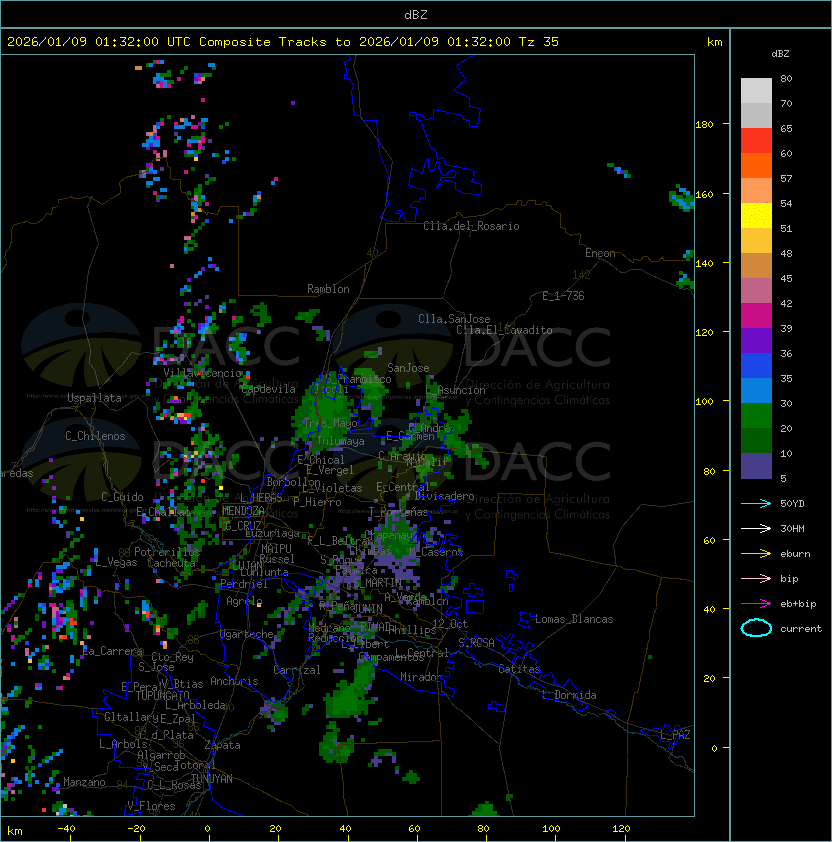Click the 'Carrizal' map label

(297, 670)
